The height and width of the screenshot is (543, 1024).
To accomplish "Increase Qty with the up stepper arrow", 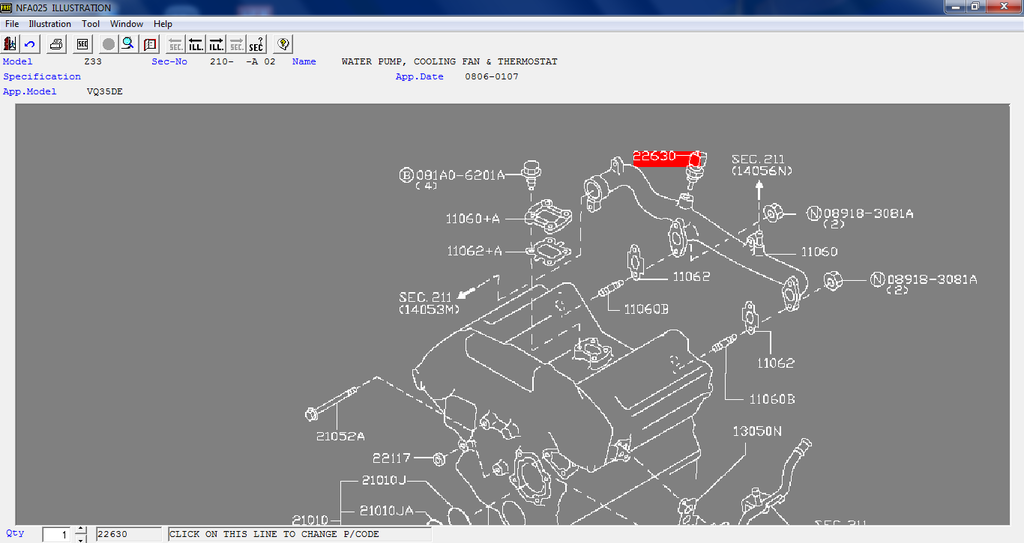I will (81, 530).
